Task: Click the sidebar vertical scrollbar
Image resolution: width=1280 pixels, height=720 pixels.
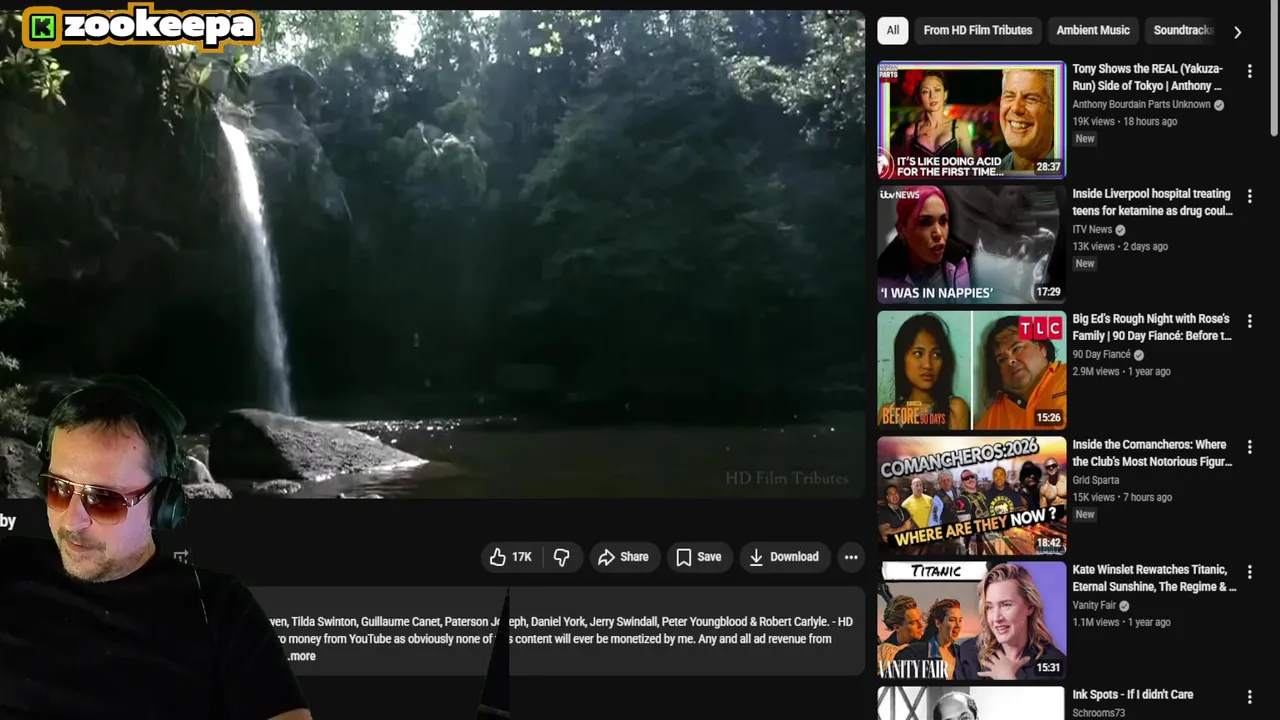Action: pos(1274,70)
